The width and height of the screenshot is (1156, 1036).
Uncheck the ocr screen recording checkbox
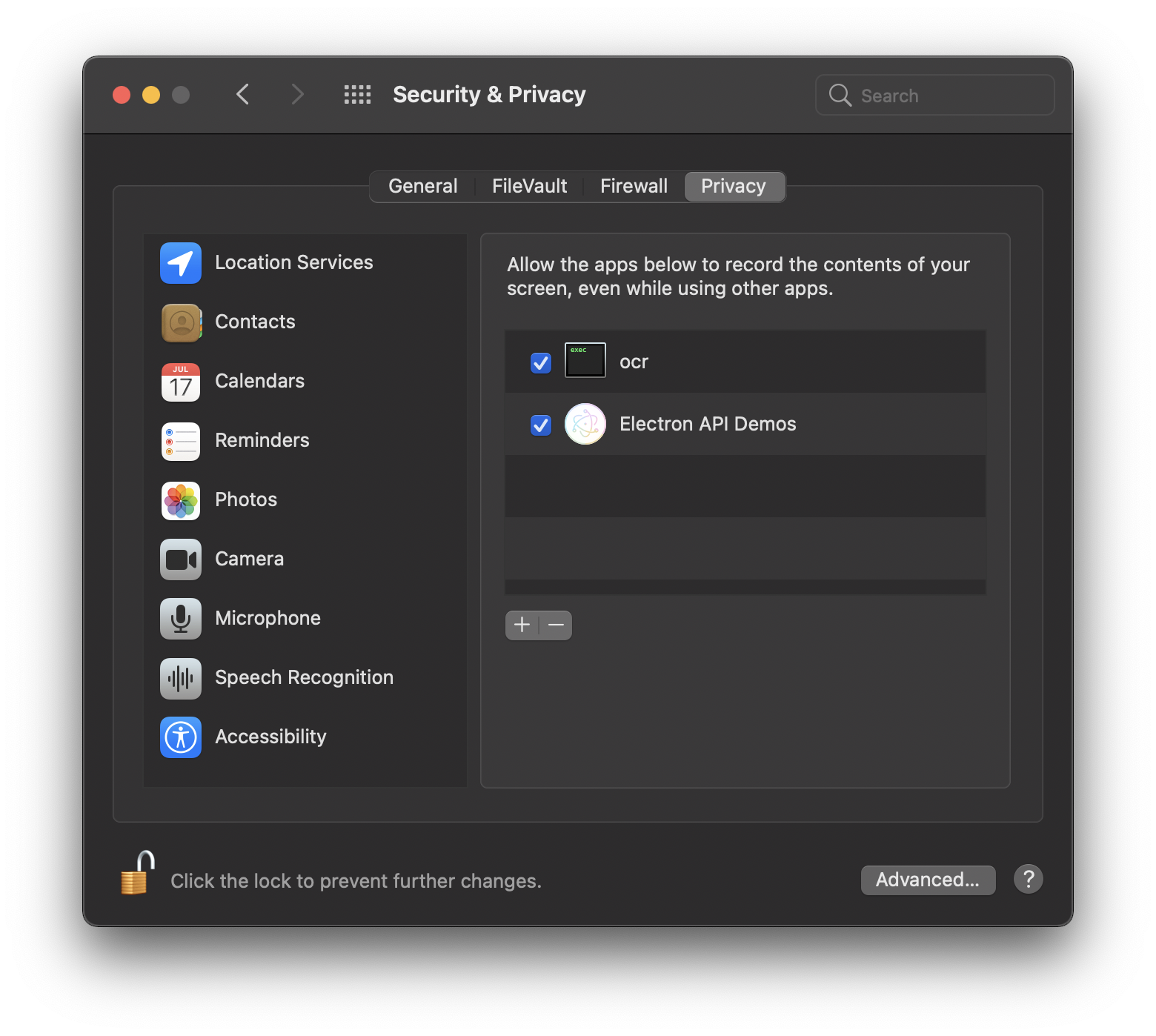click(x=541, y=362)
